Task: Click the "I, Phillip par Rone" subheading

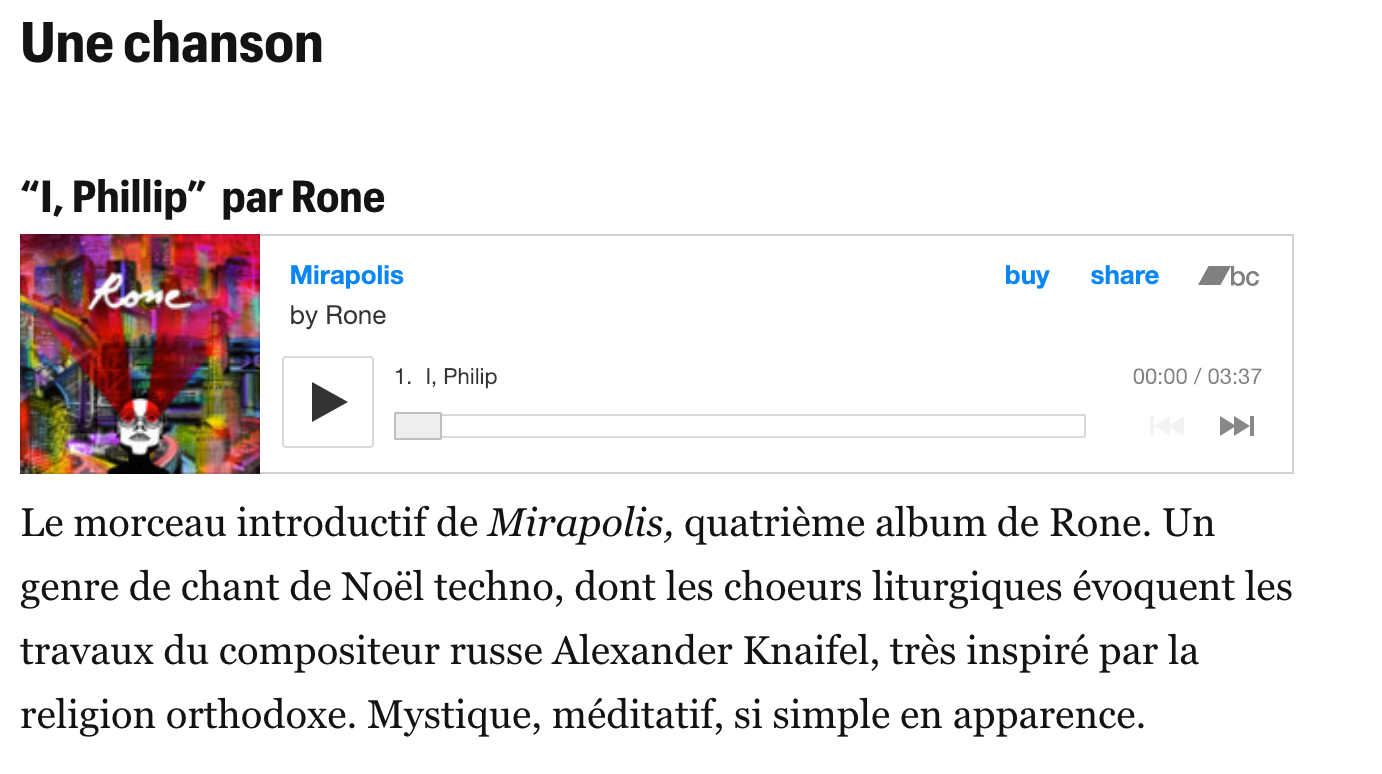Action: [x=203, y=197]
